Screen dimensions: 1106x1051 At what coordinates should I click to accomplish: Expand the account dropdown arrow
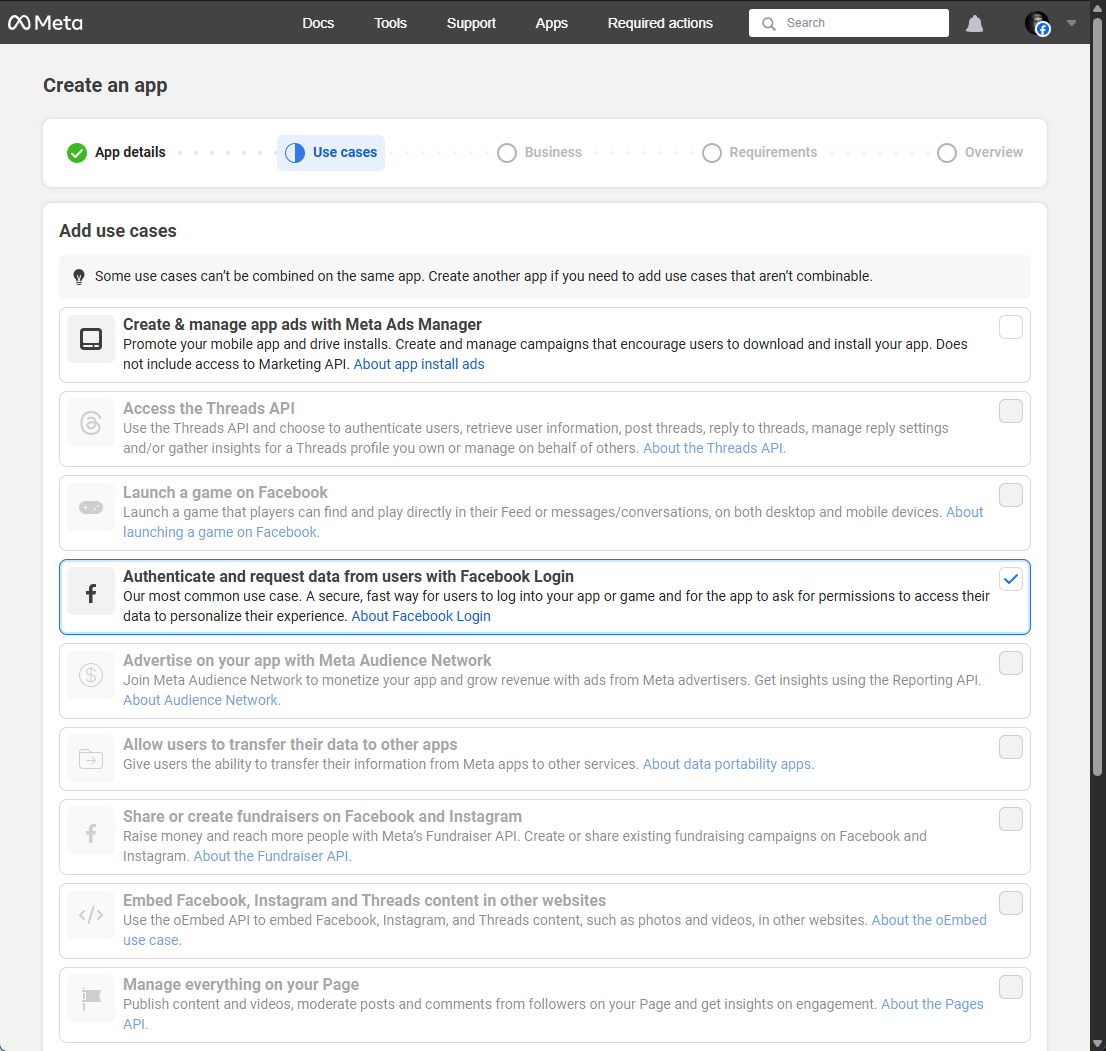1071,23
